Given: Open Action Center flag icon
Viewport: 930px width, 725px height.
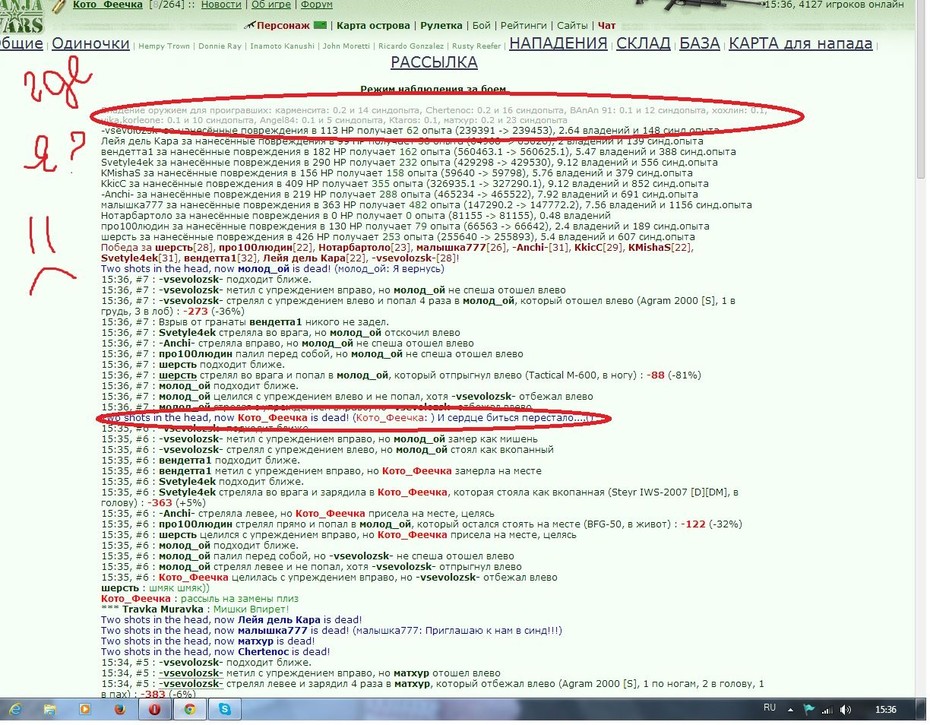Looking at the screenshot, I should (x=808, y=710).
